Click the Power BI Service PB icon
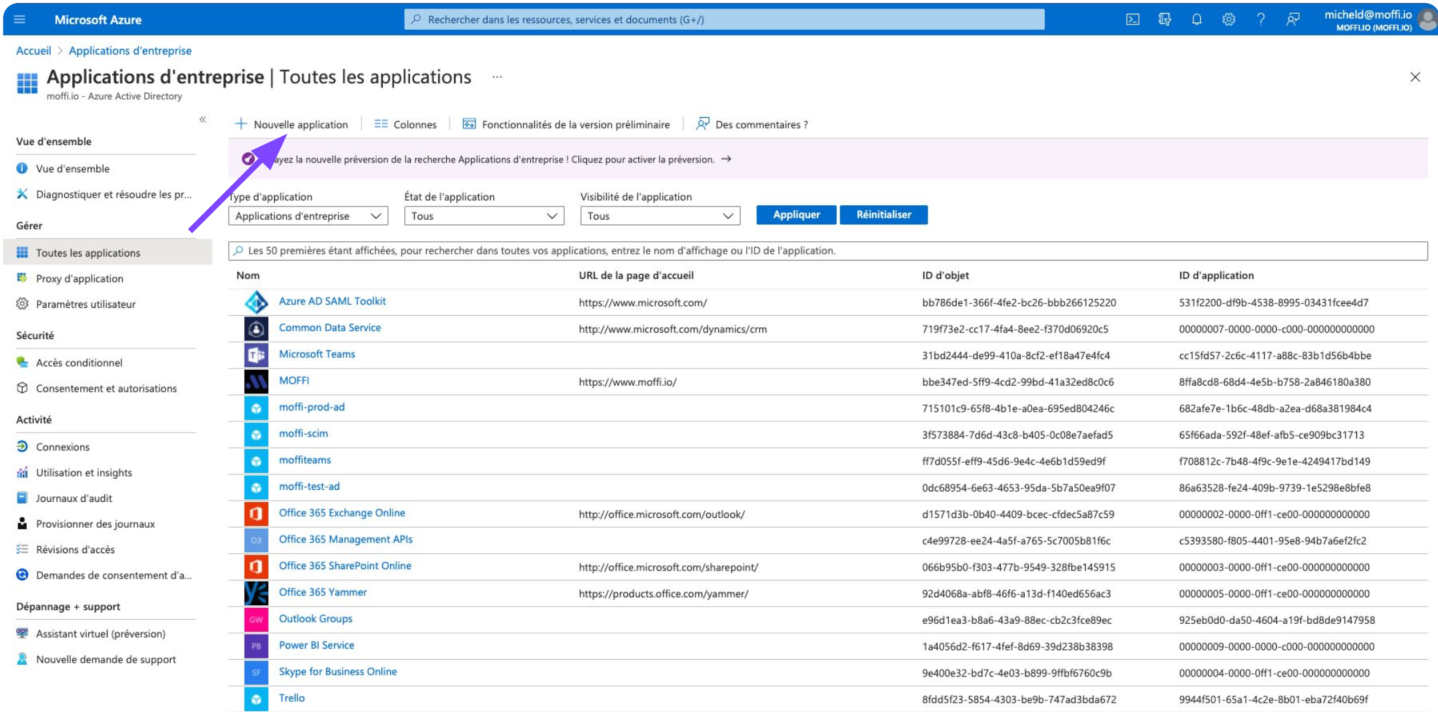The image size is (1438, 712). tap(257, 646)
